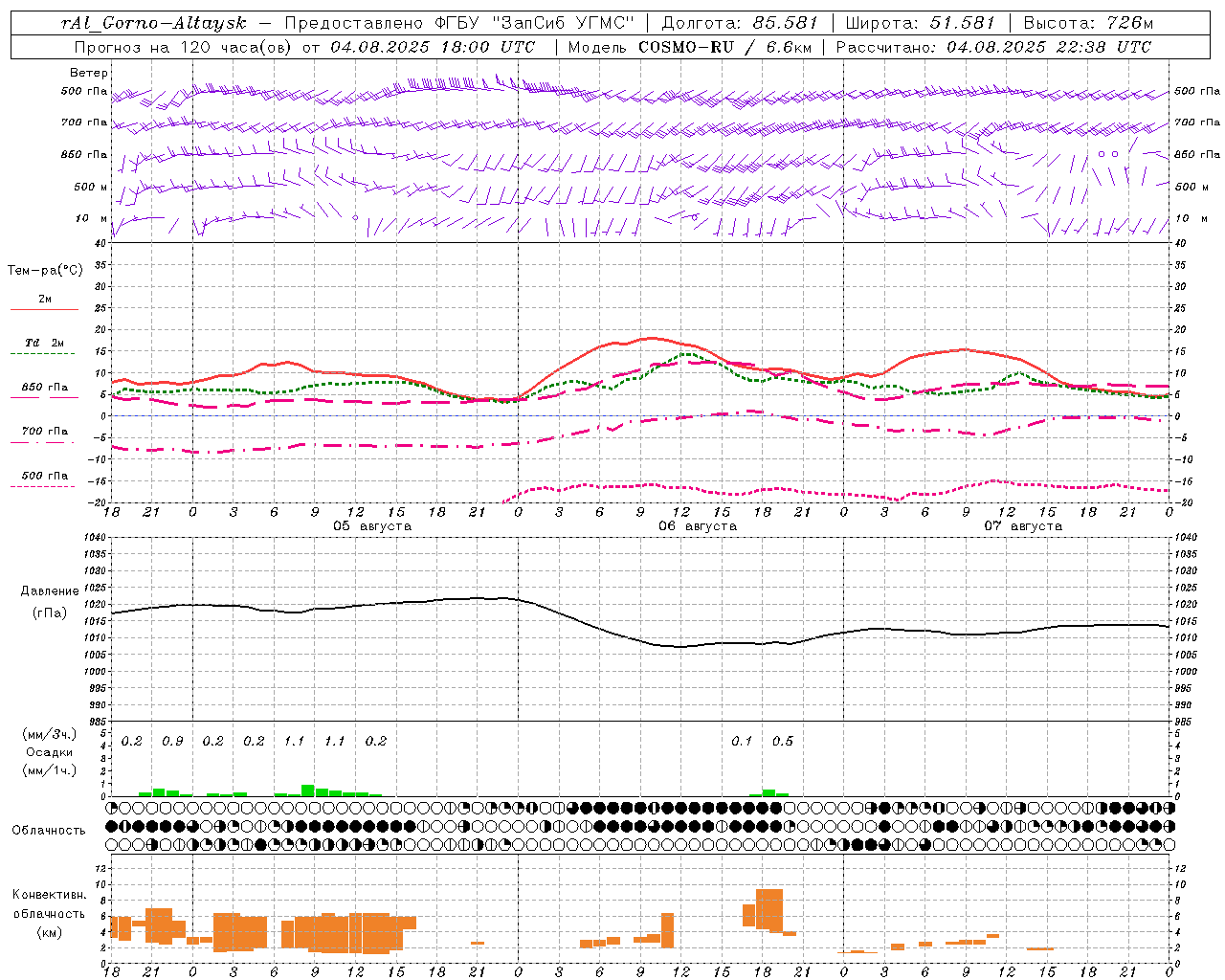Screen dimensions: 1225x980
Task: Select the provider text ФГБУ "ЗапСиб УГМС"
Action: coord(534,23)
